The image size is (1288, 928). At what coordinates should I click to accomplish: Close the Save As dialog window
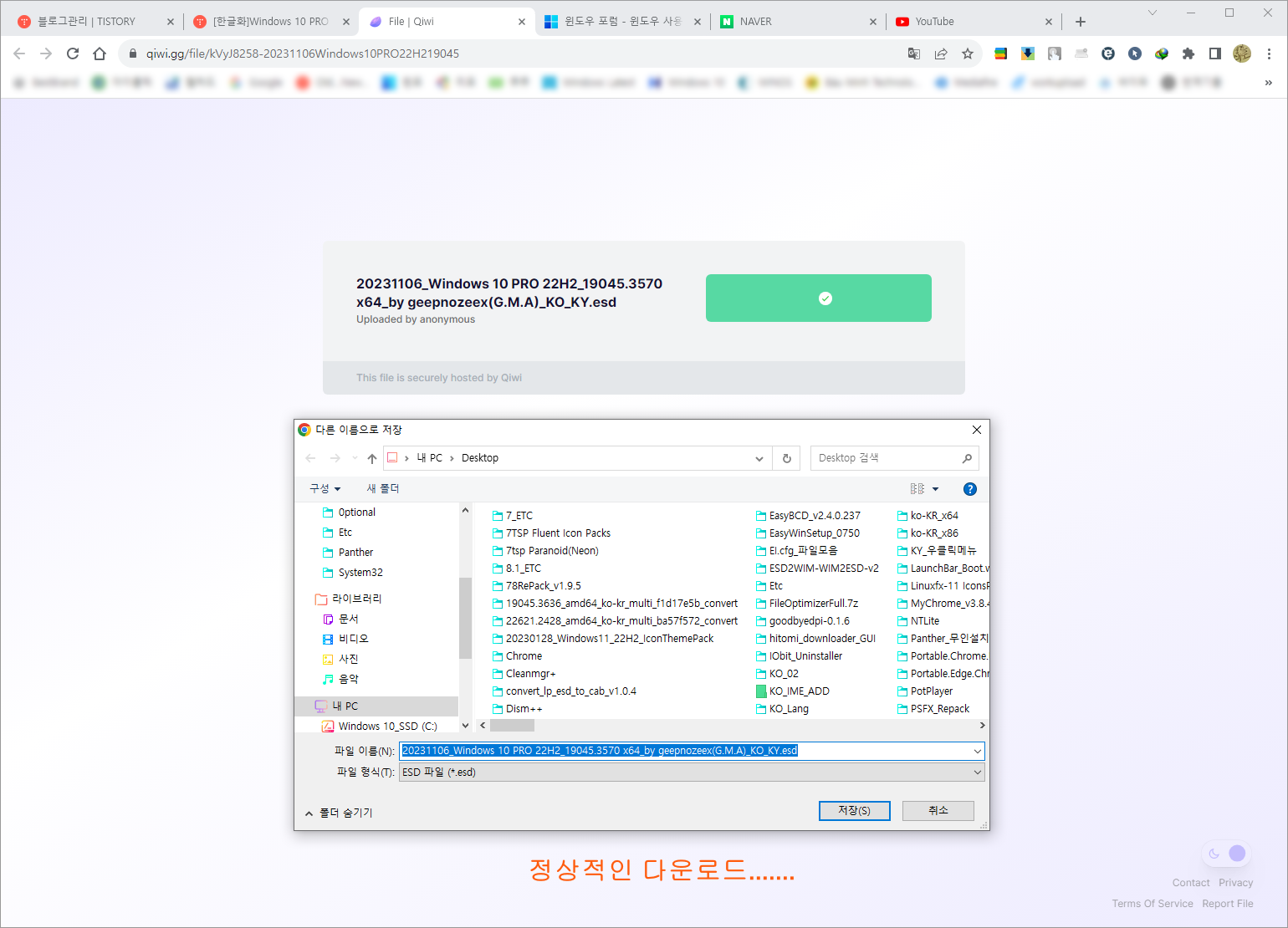(x=977, y=430)
